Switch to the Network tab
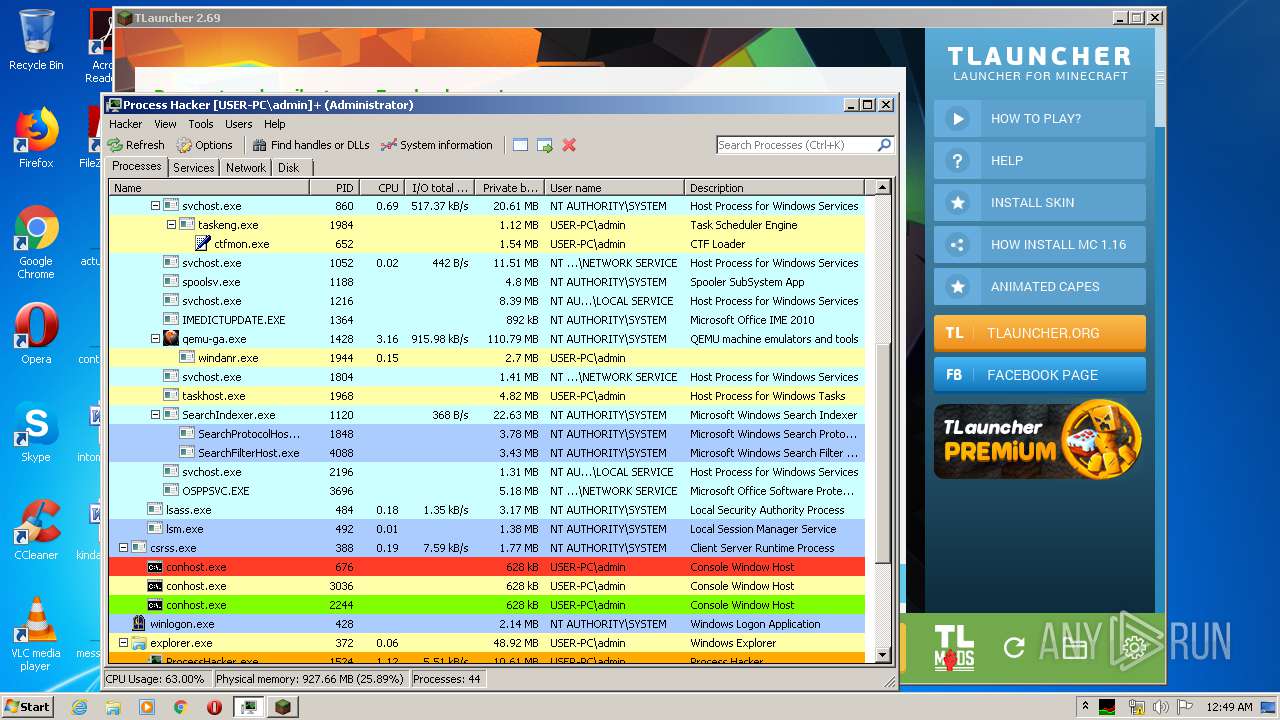Viewport: 1280px width, 720px height. coord(246,168)
